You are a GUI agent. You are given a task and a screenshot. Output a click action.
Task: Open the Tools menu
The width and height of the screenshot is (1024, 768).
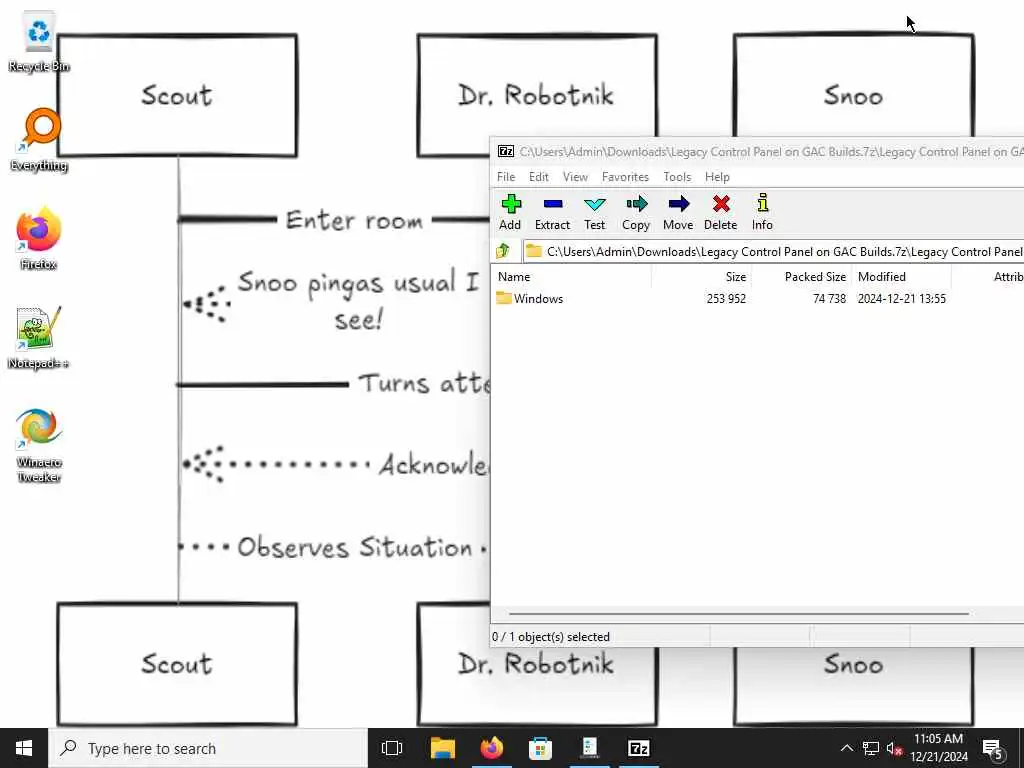click(677, 177)
